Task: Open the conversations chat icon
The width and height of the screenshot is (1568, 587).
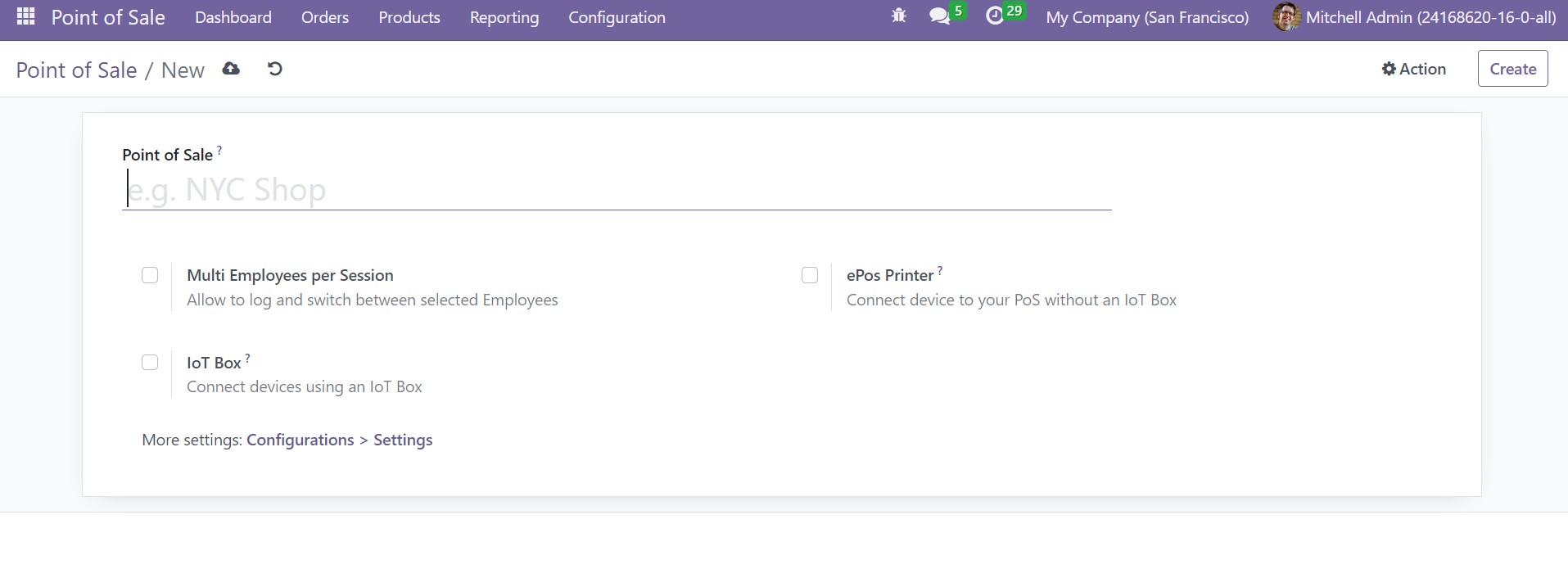Action: click(939, 16)
